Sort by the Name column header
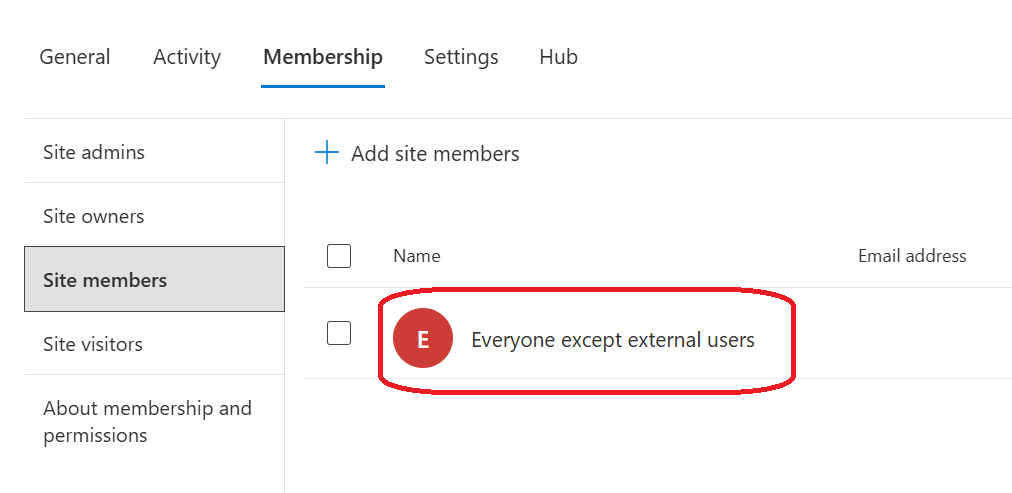 click(417, 256)
